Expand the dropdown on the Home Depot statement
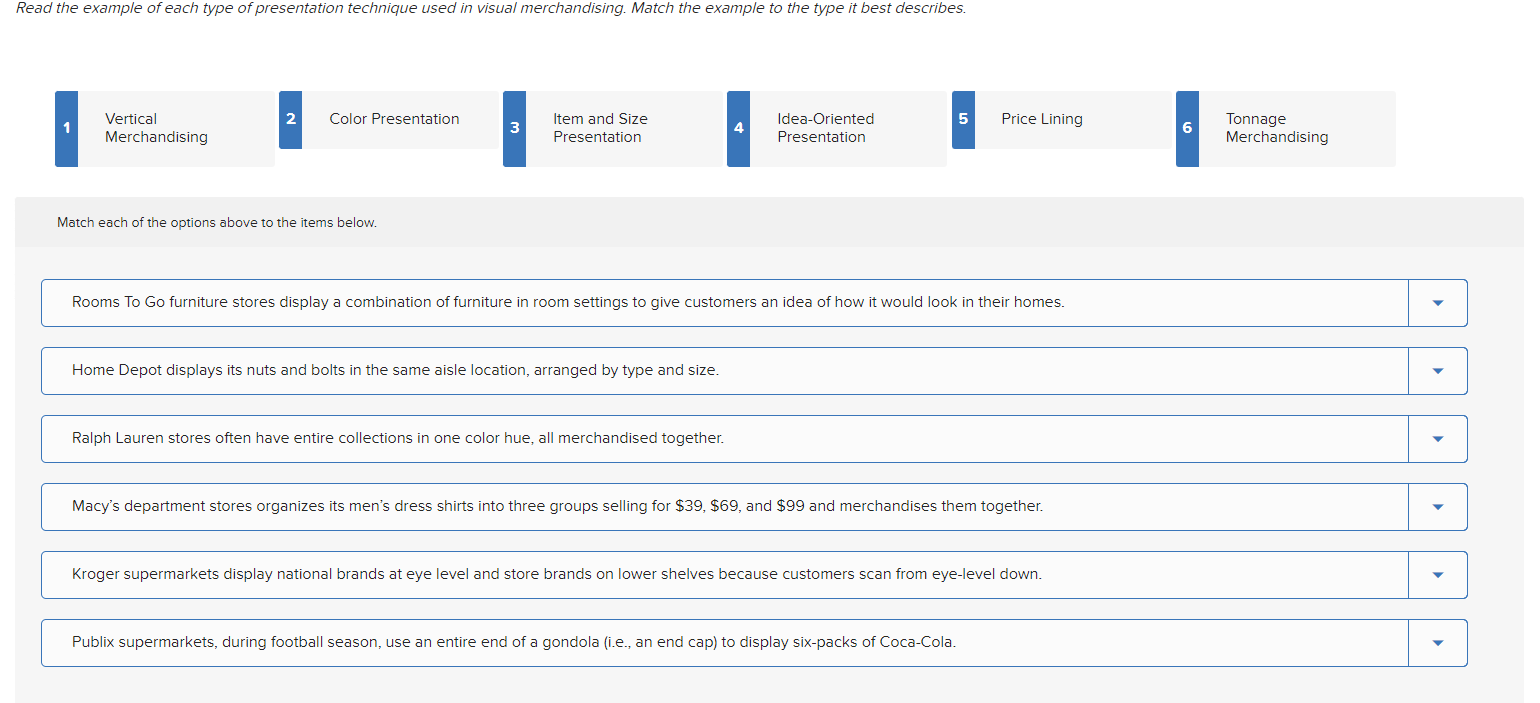 click(1438, 370)
